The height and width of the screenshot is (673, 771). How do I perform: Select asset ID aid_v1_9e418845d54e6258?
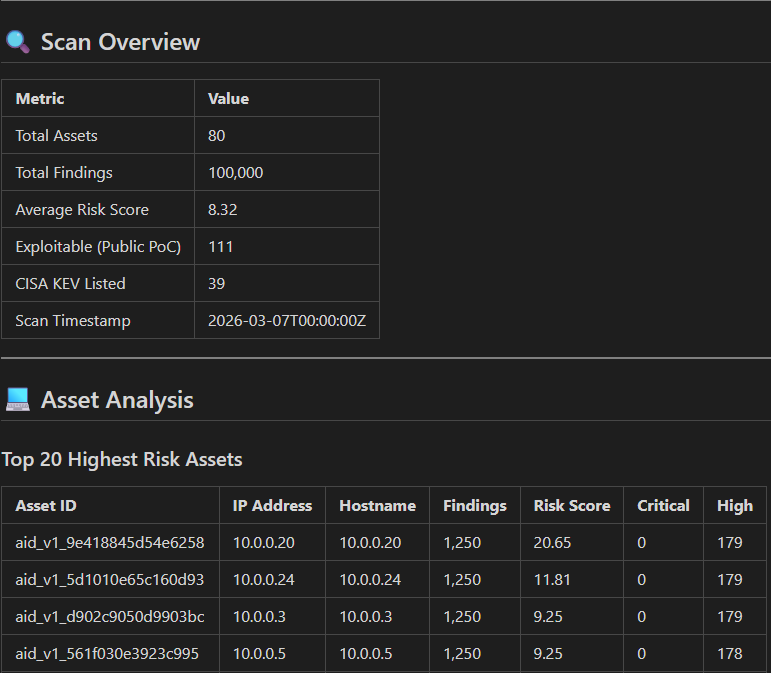110,543
